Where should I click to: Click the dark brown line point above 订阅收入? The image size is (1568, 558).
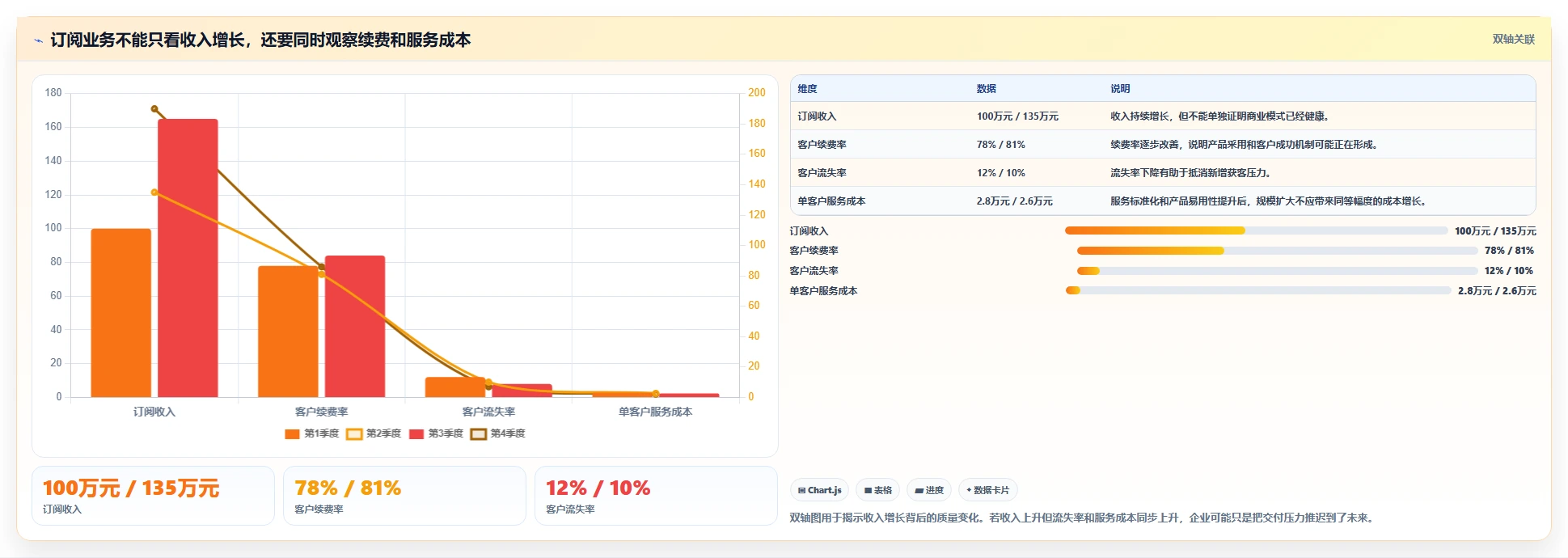tap(154, 108)
